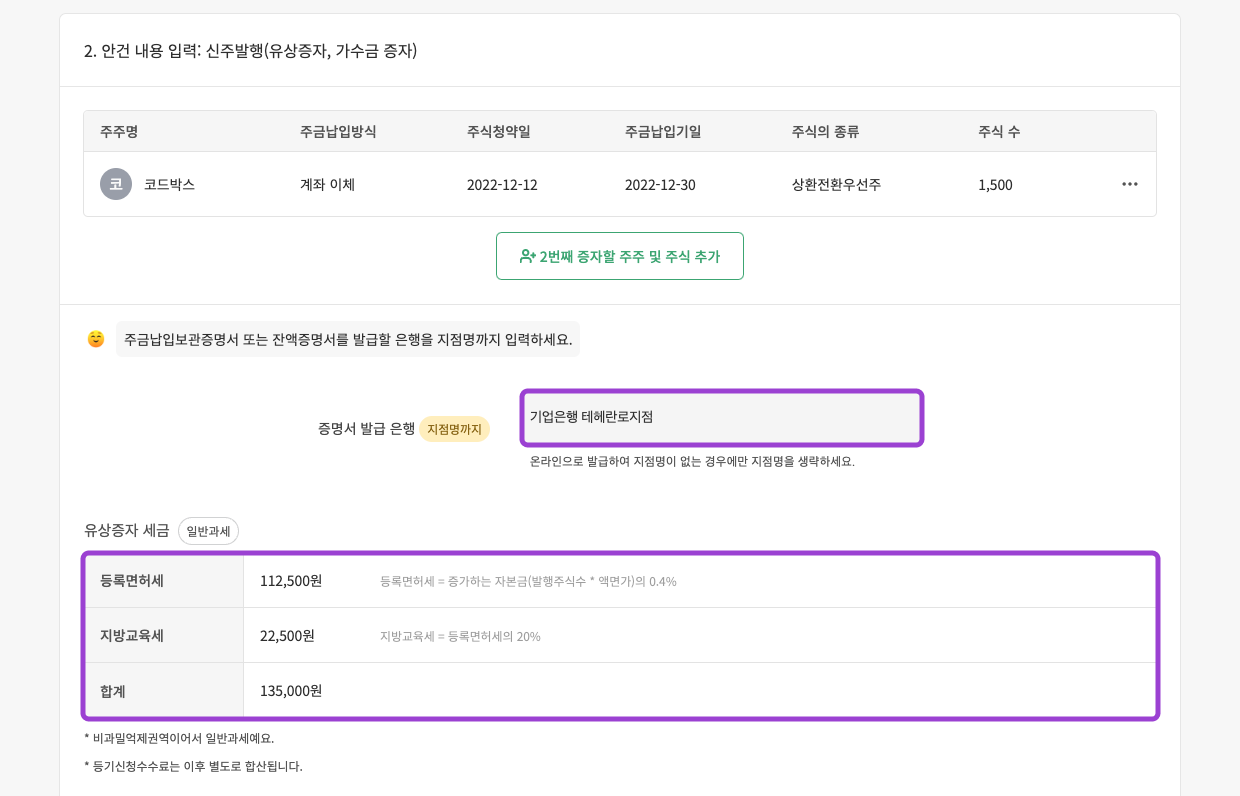Click the 합계 total 135,000원 row
The height and width of the screenshot is (796, 1240).
point(291,690)
